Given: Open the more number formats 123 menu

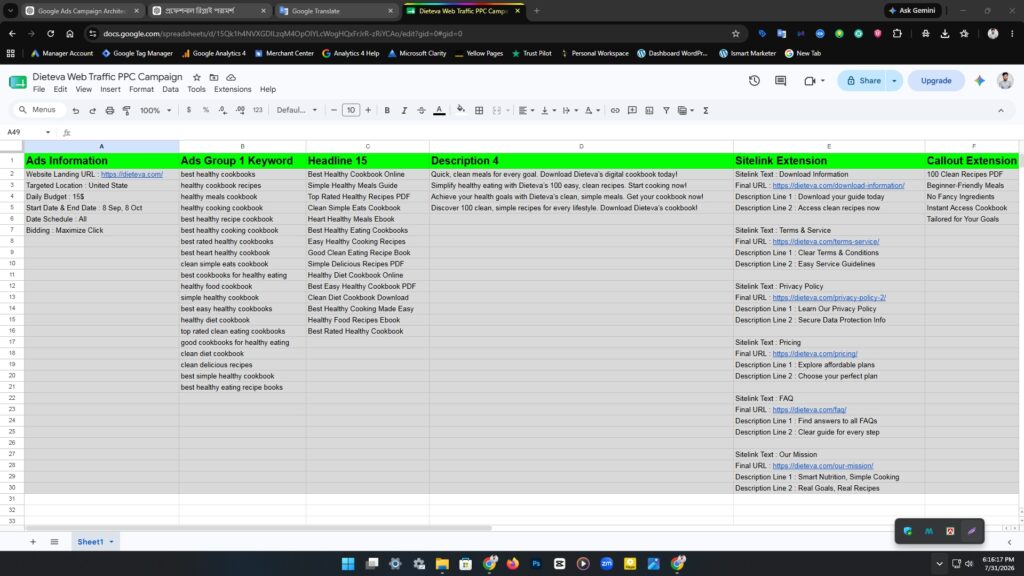Looking at the screenshot, I should click(258, 110).
